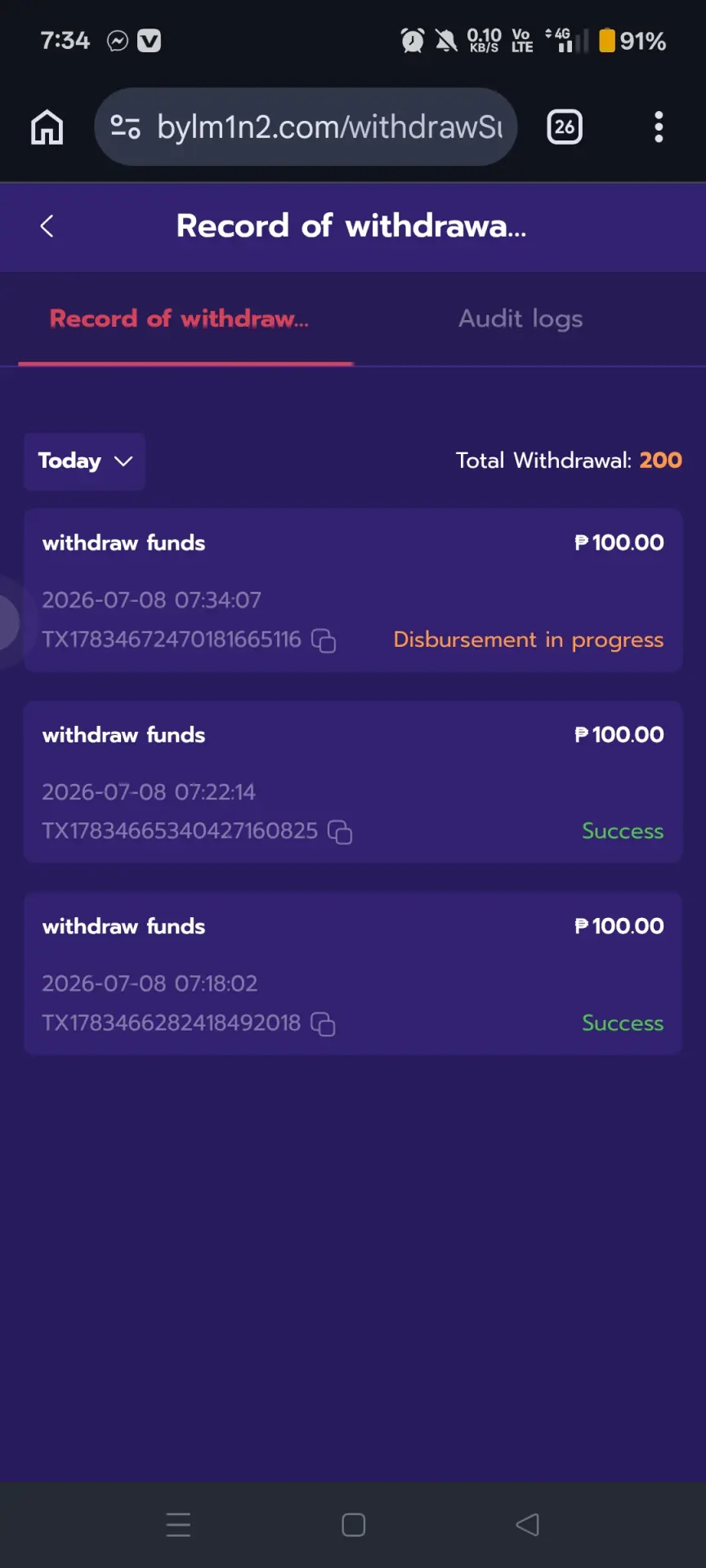The width and height of the screenshot is (706, 1568).
Task: Tap the floating side bubble at left edge
Action: click(x=8, y=622)
